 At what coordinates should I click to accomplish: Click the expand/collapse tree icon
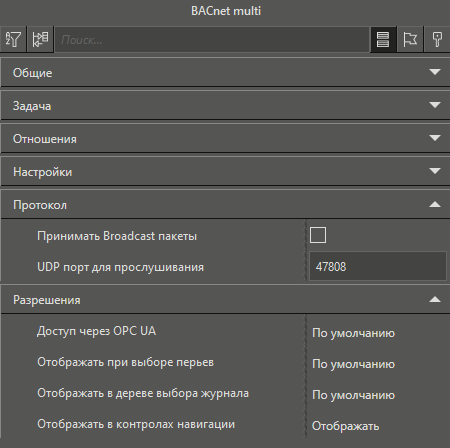point(40,39)
